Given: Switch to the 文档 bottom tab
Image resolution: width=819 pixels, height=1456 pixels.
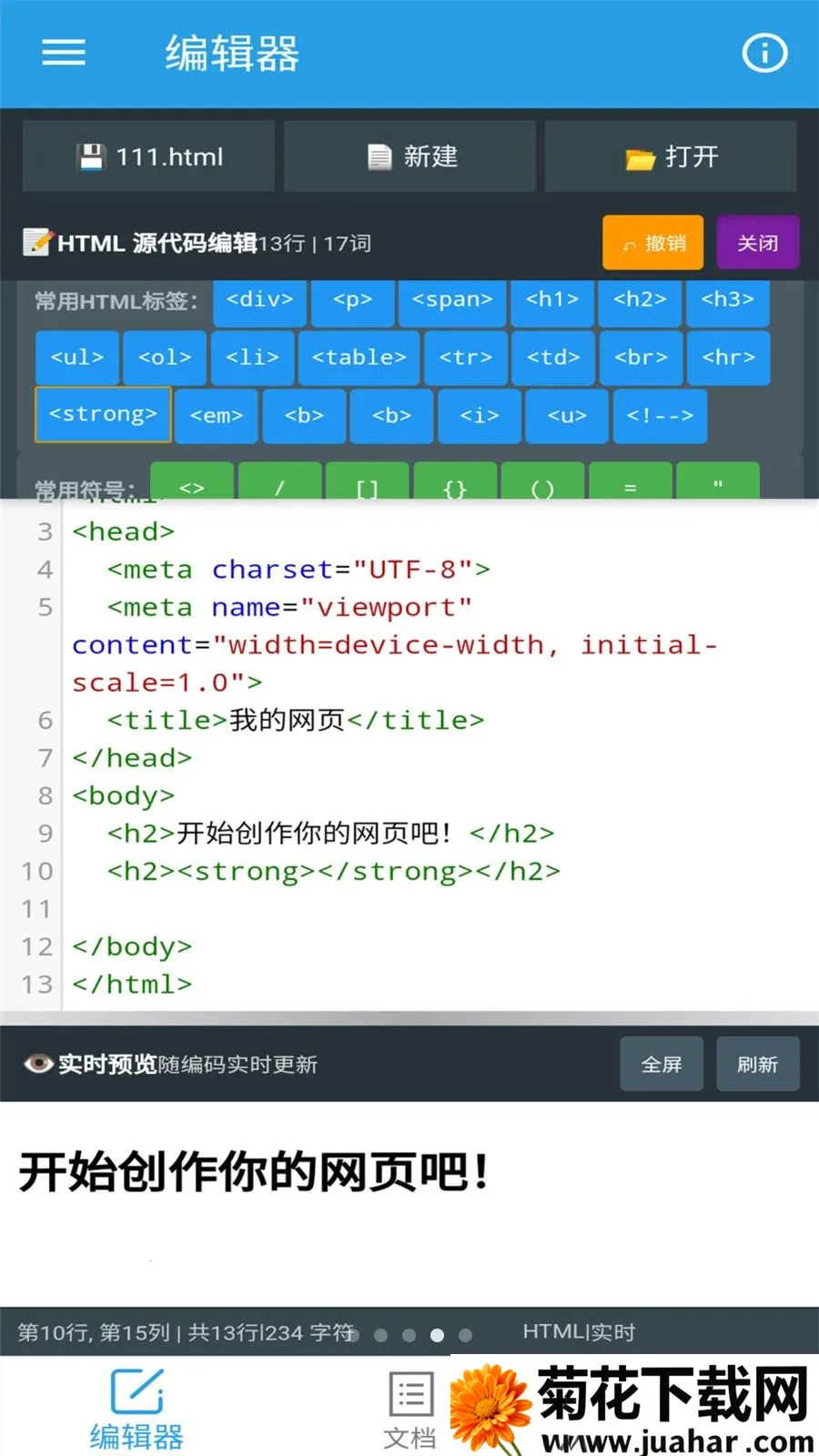Looking at the screenshot, I should tap(410, 1409).
